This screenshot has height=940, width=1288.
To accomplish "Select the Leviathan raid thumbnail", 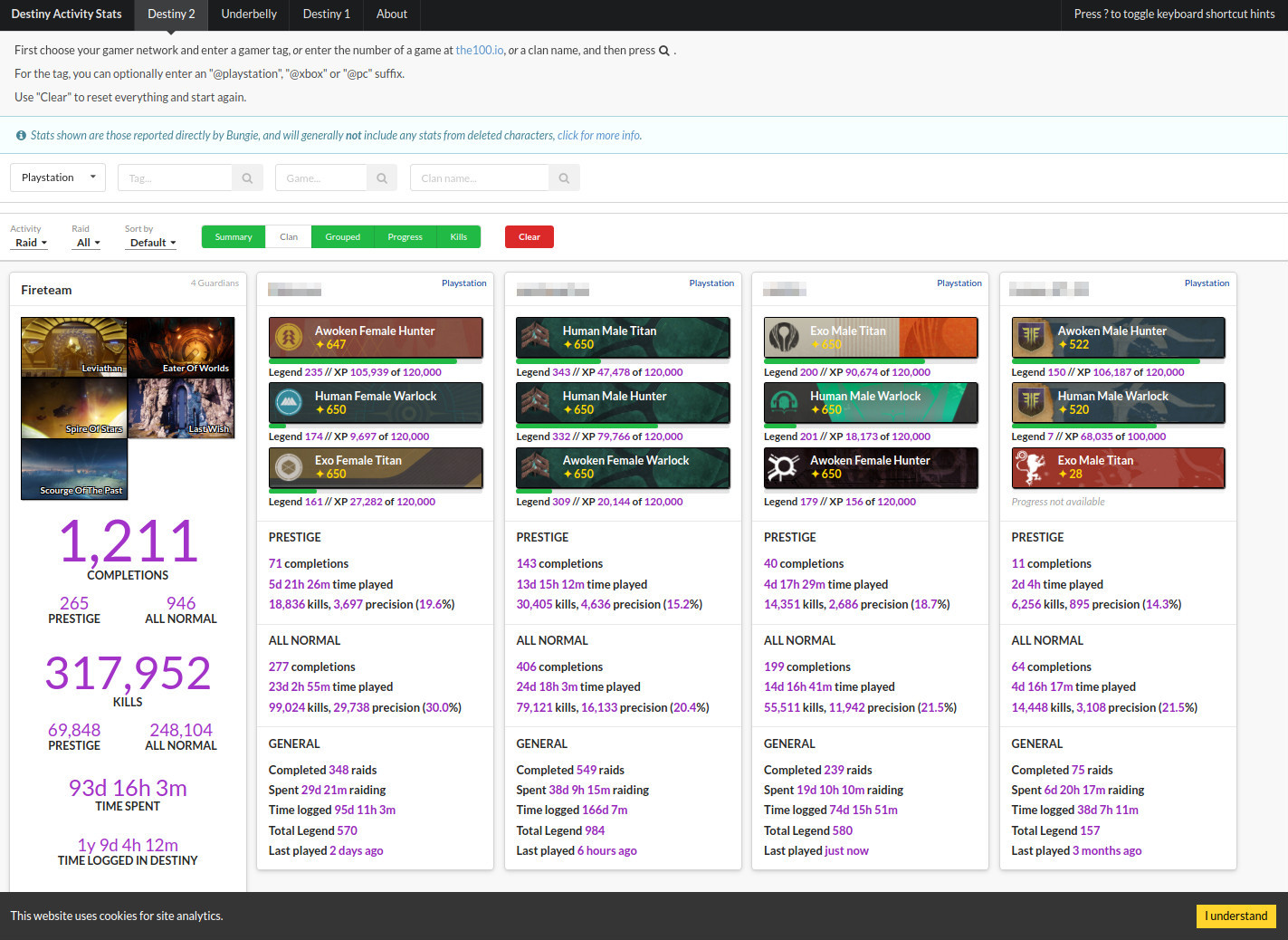I will pyautogui.click(x=74, y=347).
